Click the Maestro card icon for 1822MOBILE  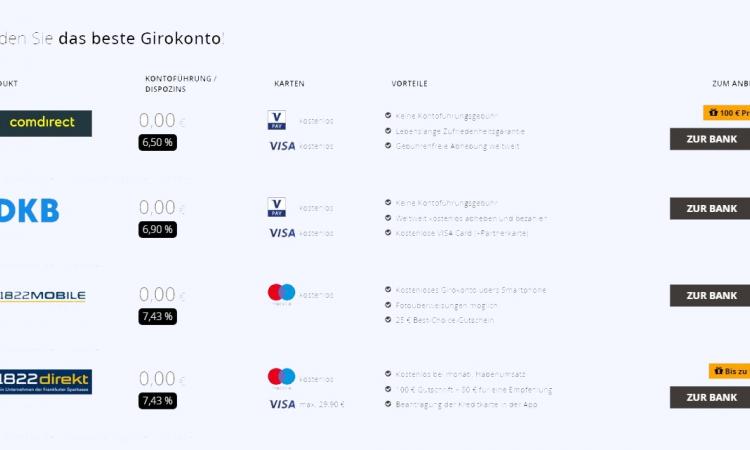(x=281, y=294)
